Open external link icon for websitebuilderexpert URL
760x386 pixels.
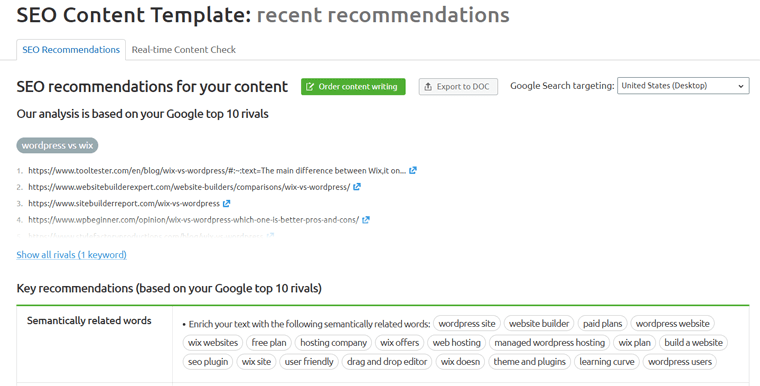(x=357, y=187)
